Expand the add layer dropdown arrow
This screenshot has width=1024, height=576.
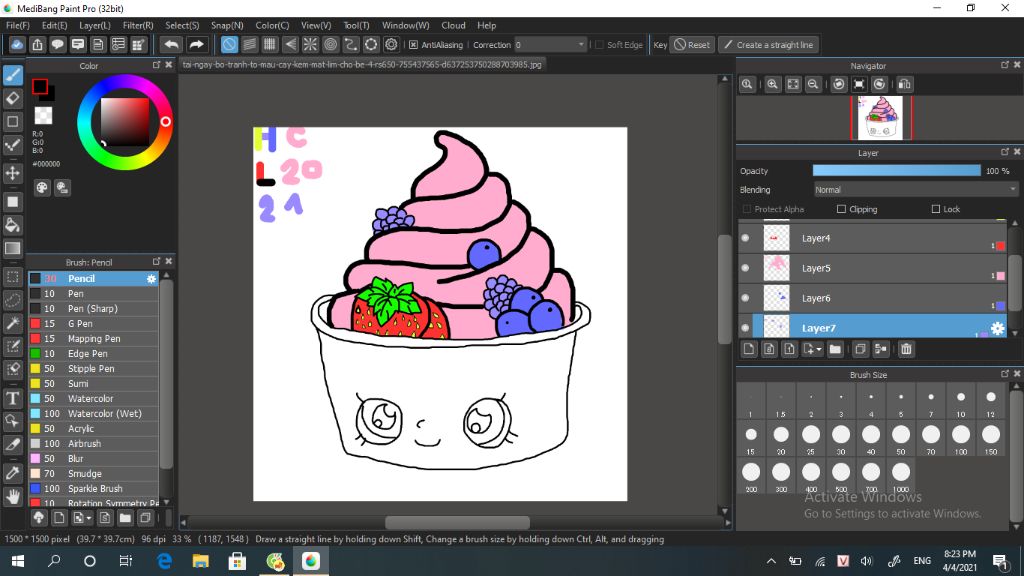[x=818, y=349]
